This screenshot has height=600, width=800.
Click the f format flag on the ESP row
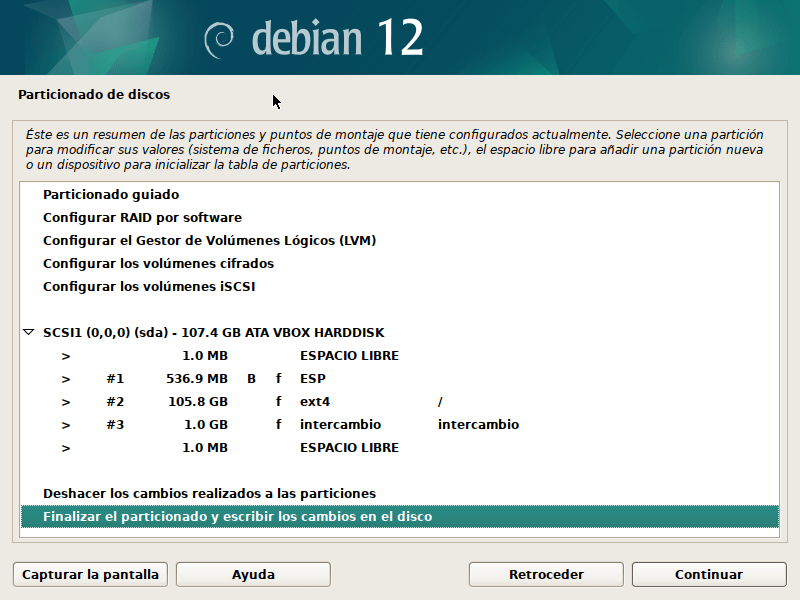279,379
